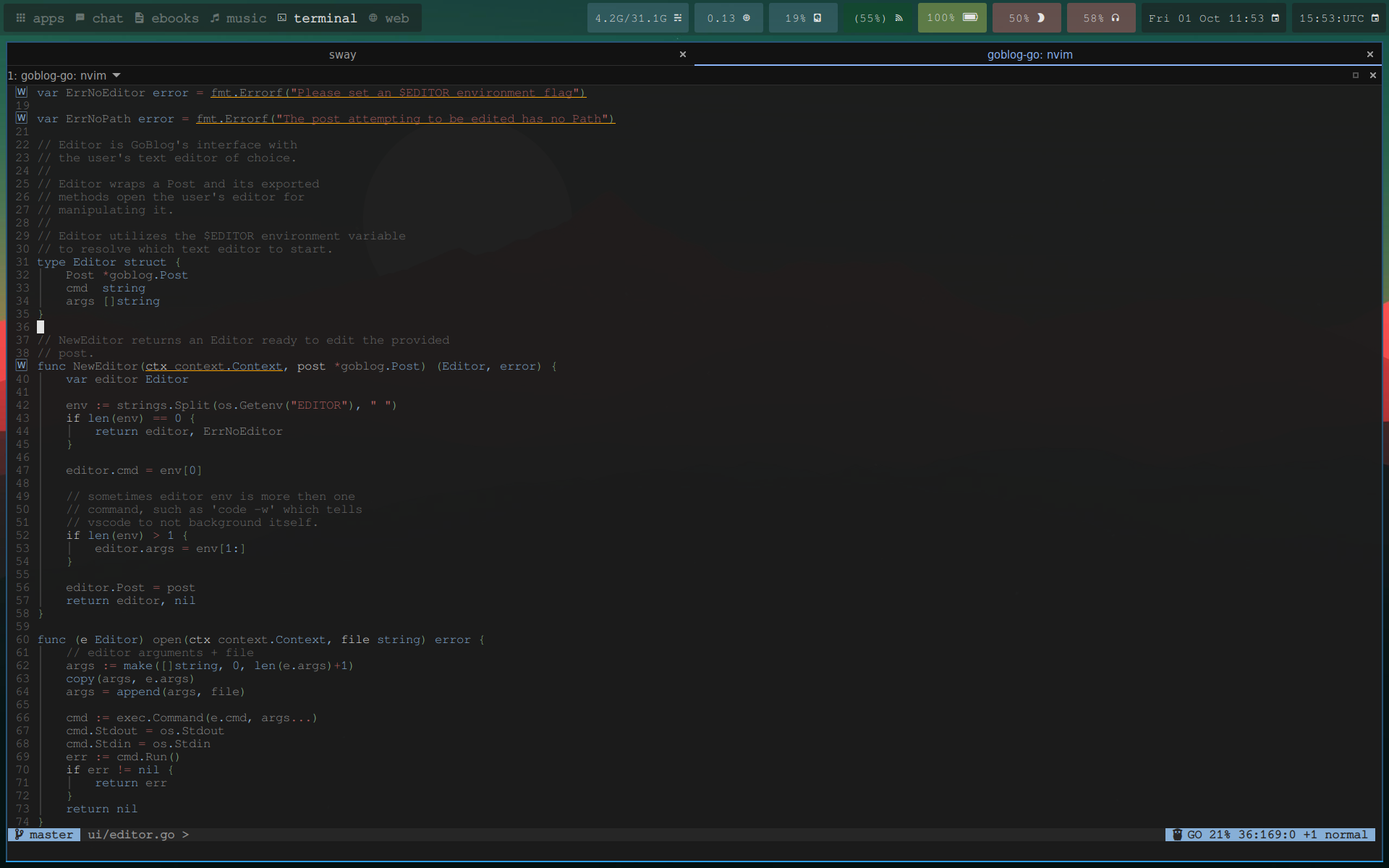The image size is (1389, 868).
Task: Click the Fri 01 Oct date calendar module
Action: [1213, 18]
